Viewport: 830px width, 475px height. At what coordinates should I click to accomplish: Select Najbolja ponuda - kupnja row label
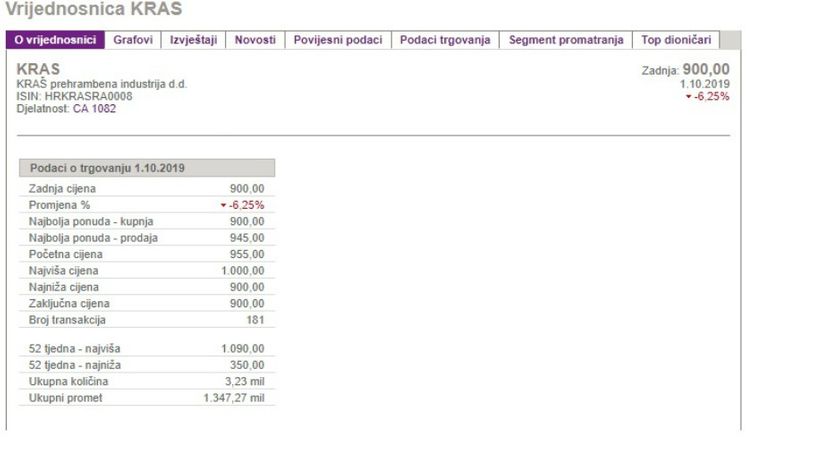[x=91, y=221]
